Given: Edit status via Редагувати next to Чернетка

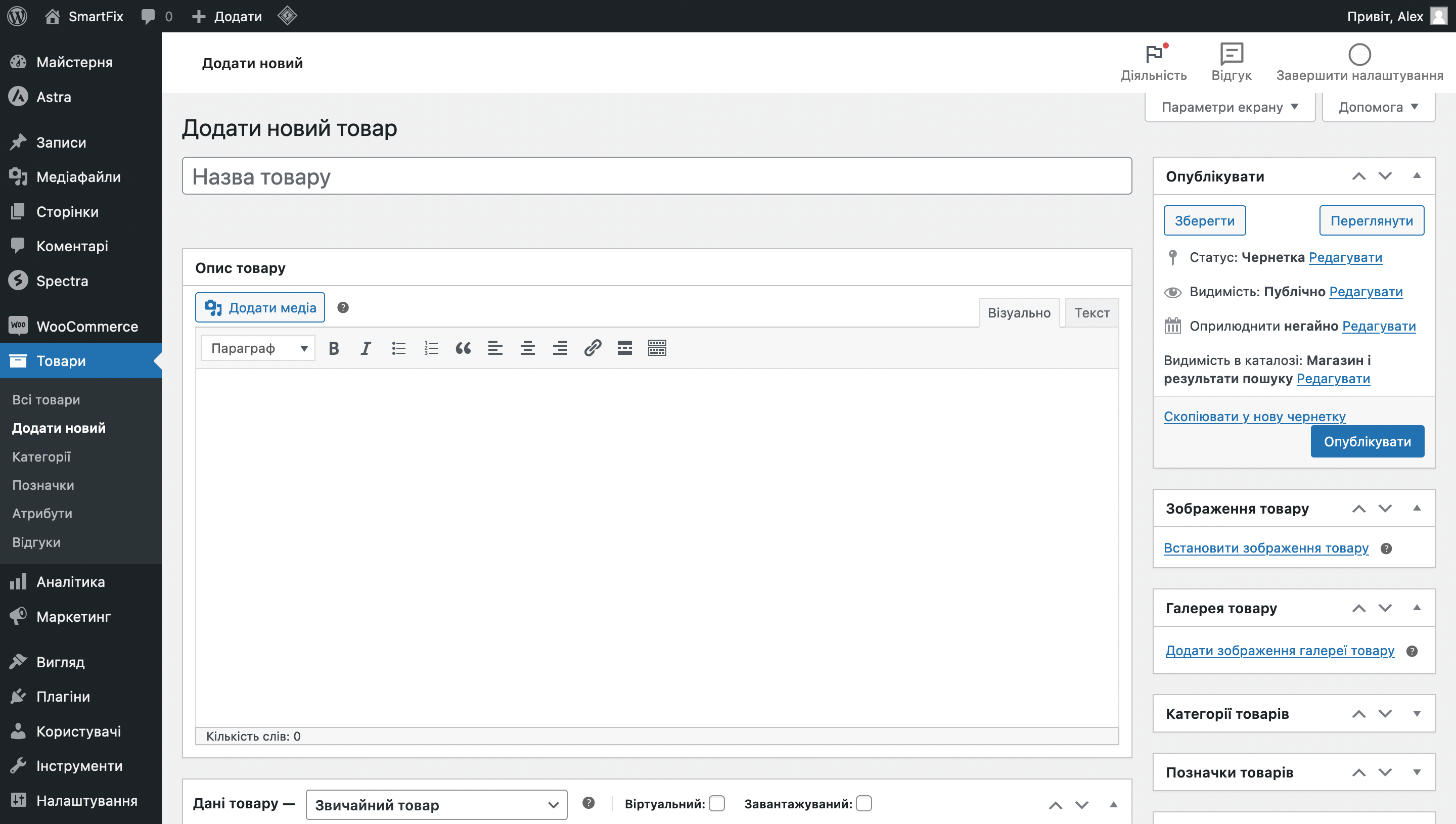Looking at the screenshot, I should tap(1345, 257).
